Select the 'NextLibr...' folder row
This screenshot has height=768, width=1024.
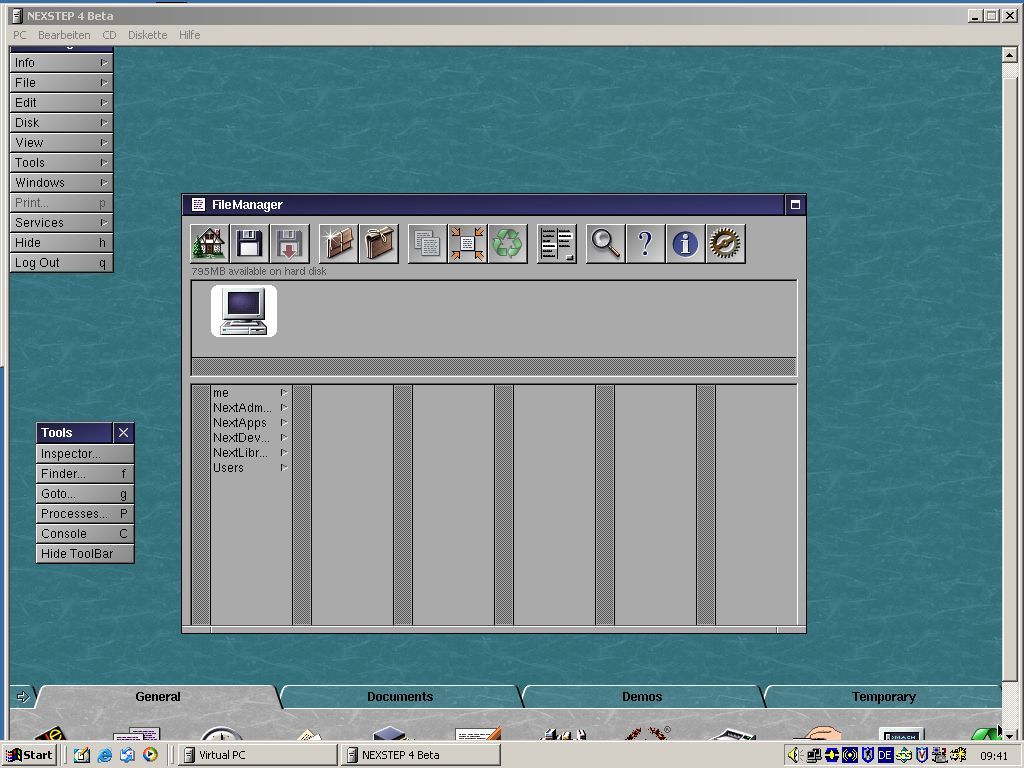tap(251, 453)
